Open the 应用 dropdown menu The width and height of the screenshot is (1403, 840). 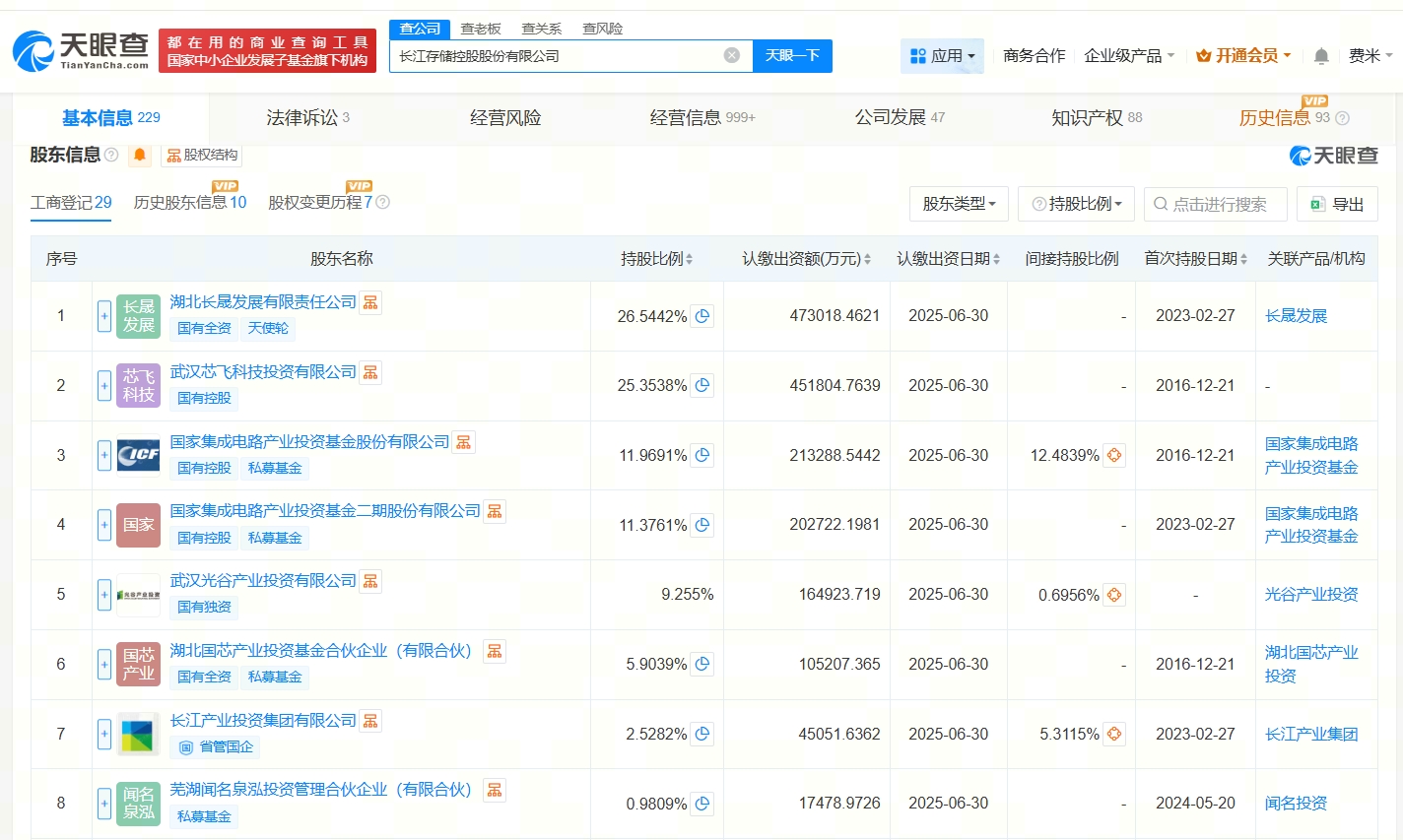[943, 56]
